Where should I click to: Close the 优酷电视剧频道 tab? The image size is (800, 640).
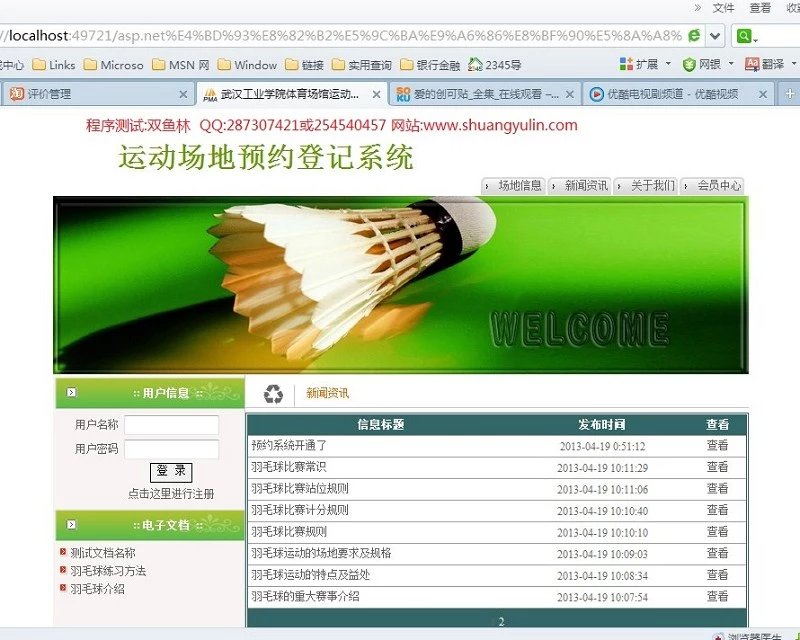pos(763,94)
